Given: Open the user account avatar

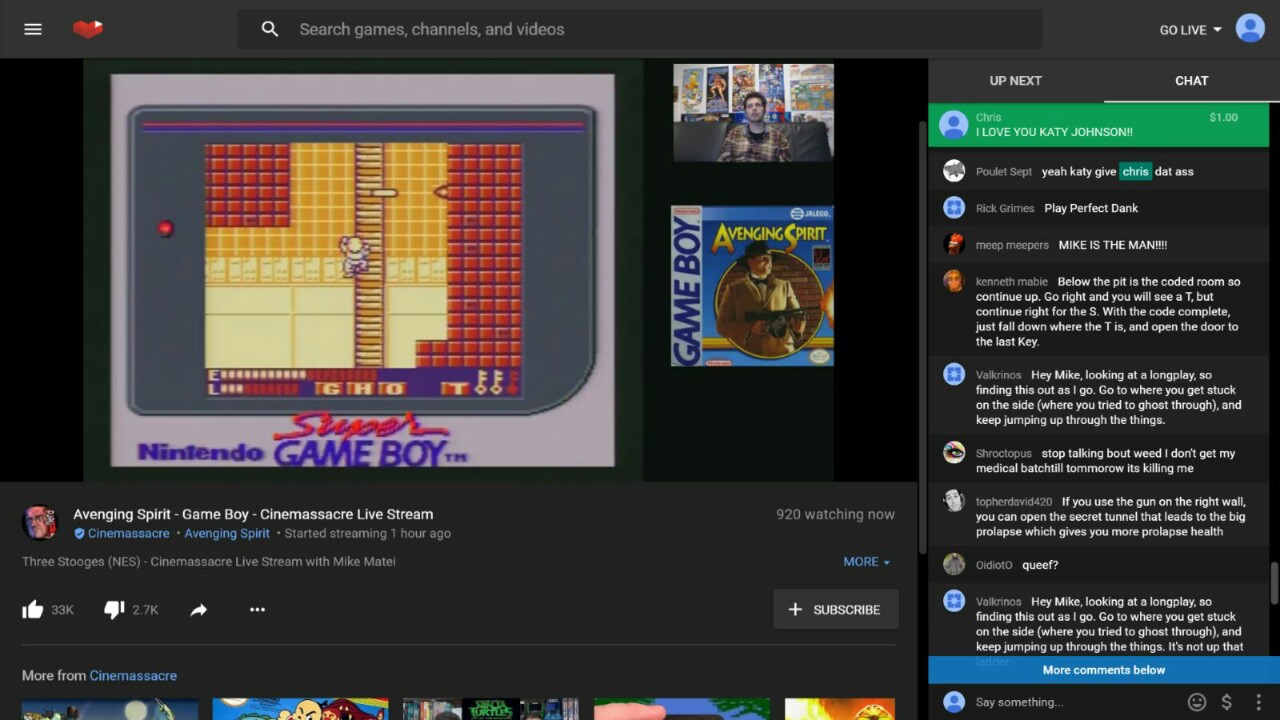Looking at the screenshot, I should [1250, 29].
